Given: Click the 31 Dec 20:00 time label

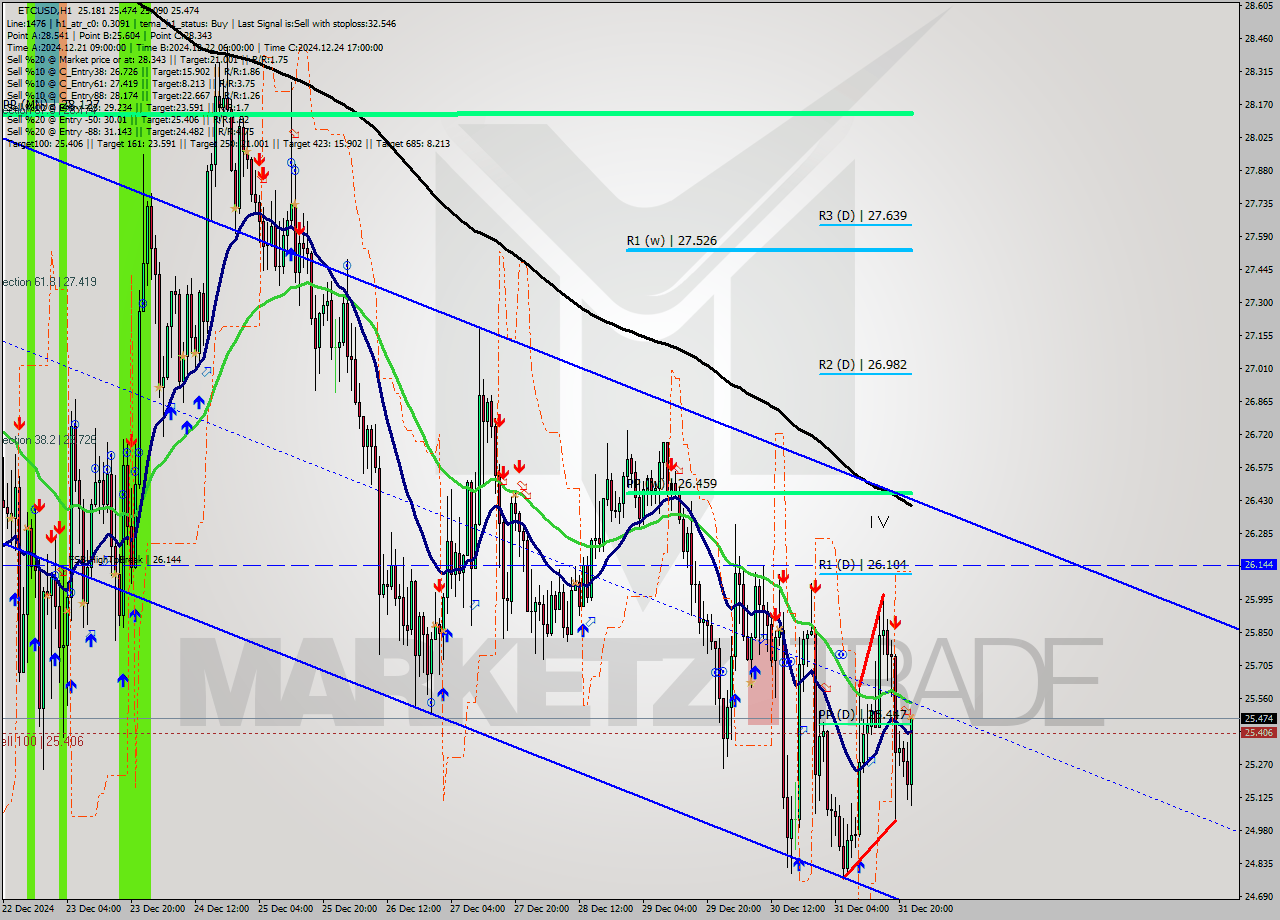Looking at the screenshot, I should coord(925,909).
